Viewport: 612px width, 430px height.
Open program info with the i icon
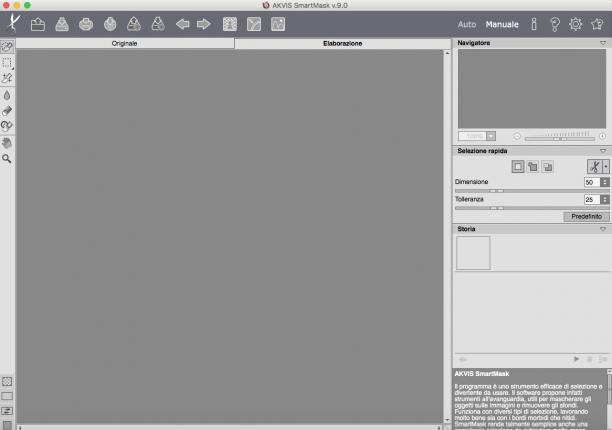(x=534, y=24)
